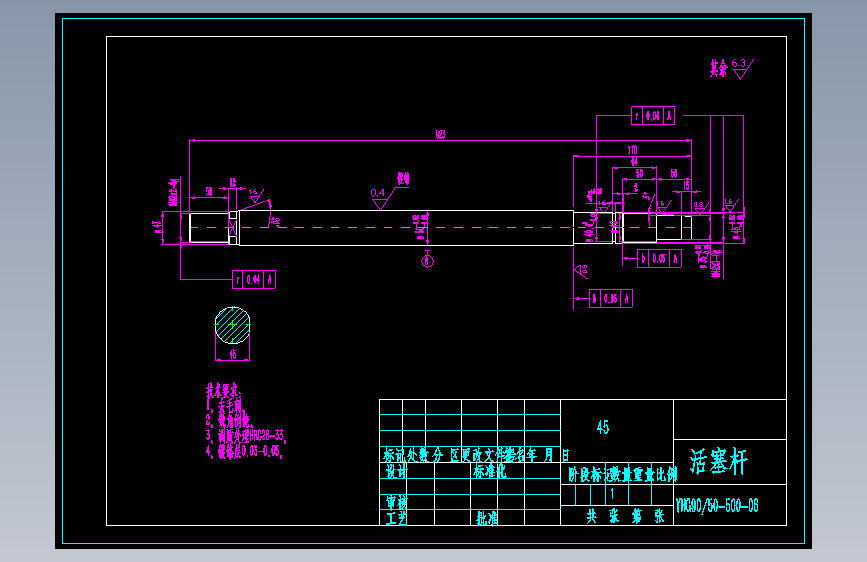Click the 15 dimension on right end
Screen dimensions: 867x562
coord(686,185)
